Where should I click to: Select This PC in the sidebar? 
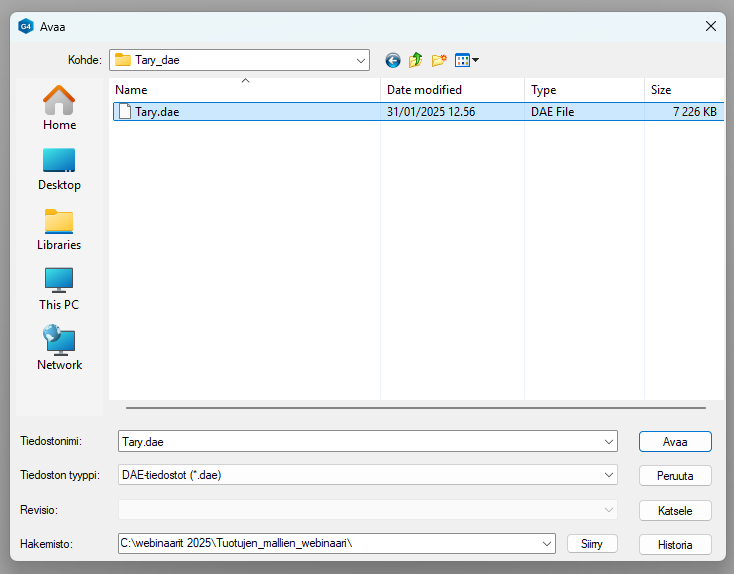tap(59, 288)
